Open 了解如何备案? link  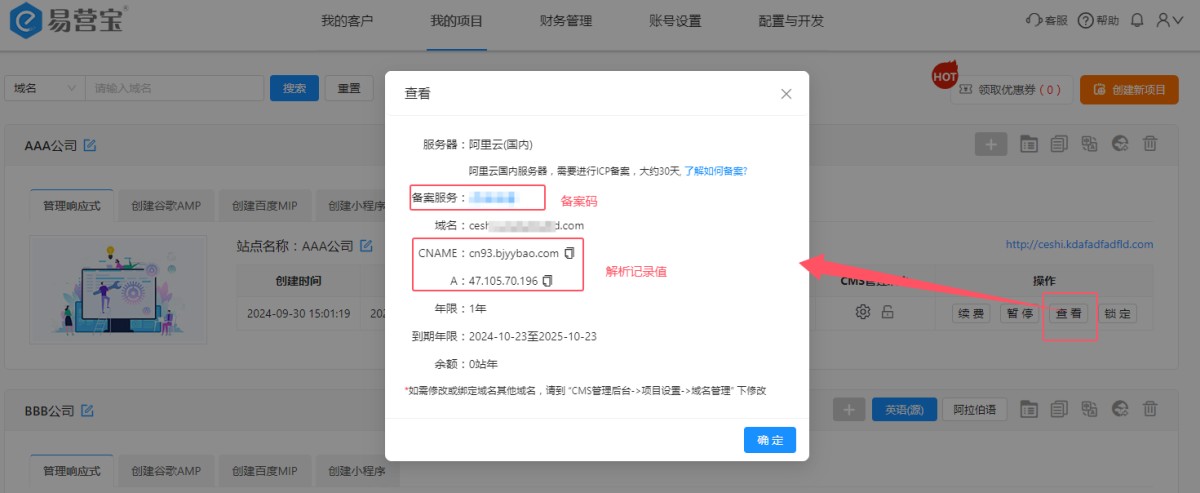tap(716, 171)
